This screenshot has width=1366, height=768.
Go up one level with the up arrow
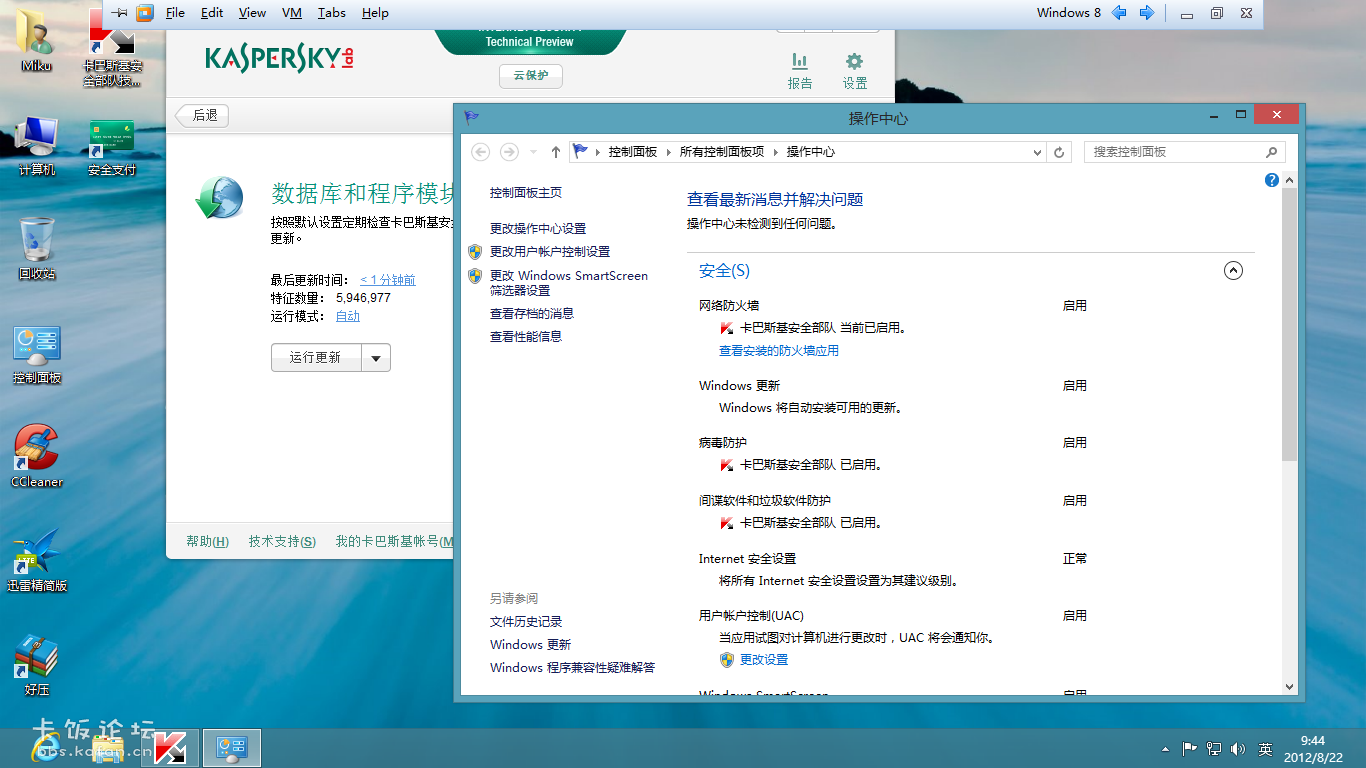[x=556, y=152]
